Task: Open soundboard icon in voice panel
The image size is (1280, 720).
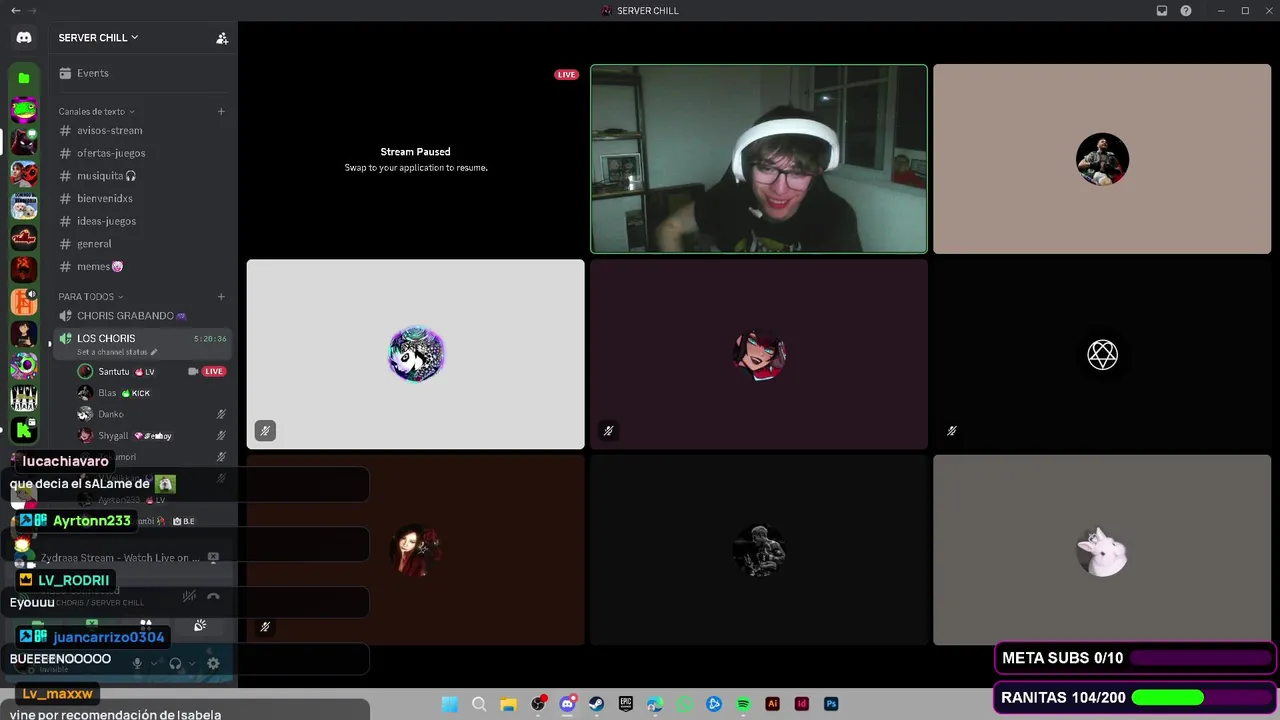Action: [200, 626]
